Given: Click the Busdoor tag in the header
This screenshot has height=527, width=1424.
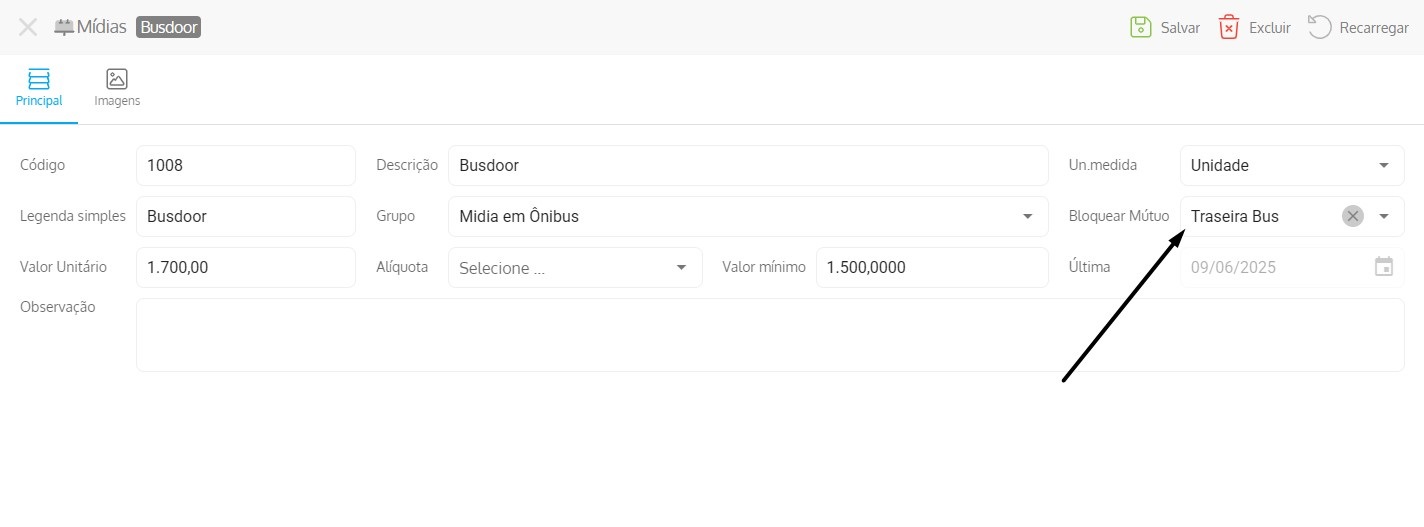Looking at the screenshot, I should coord(169,27).
